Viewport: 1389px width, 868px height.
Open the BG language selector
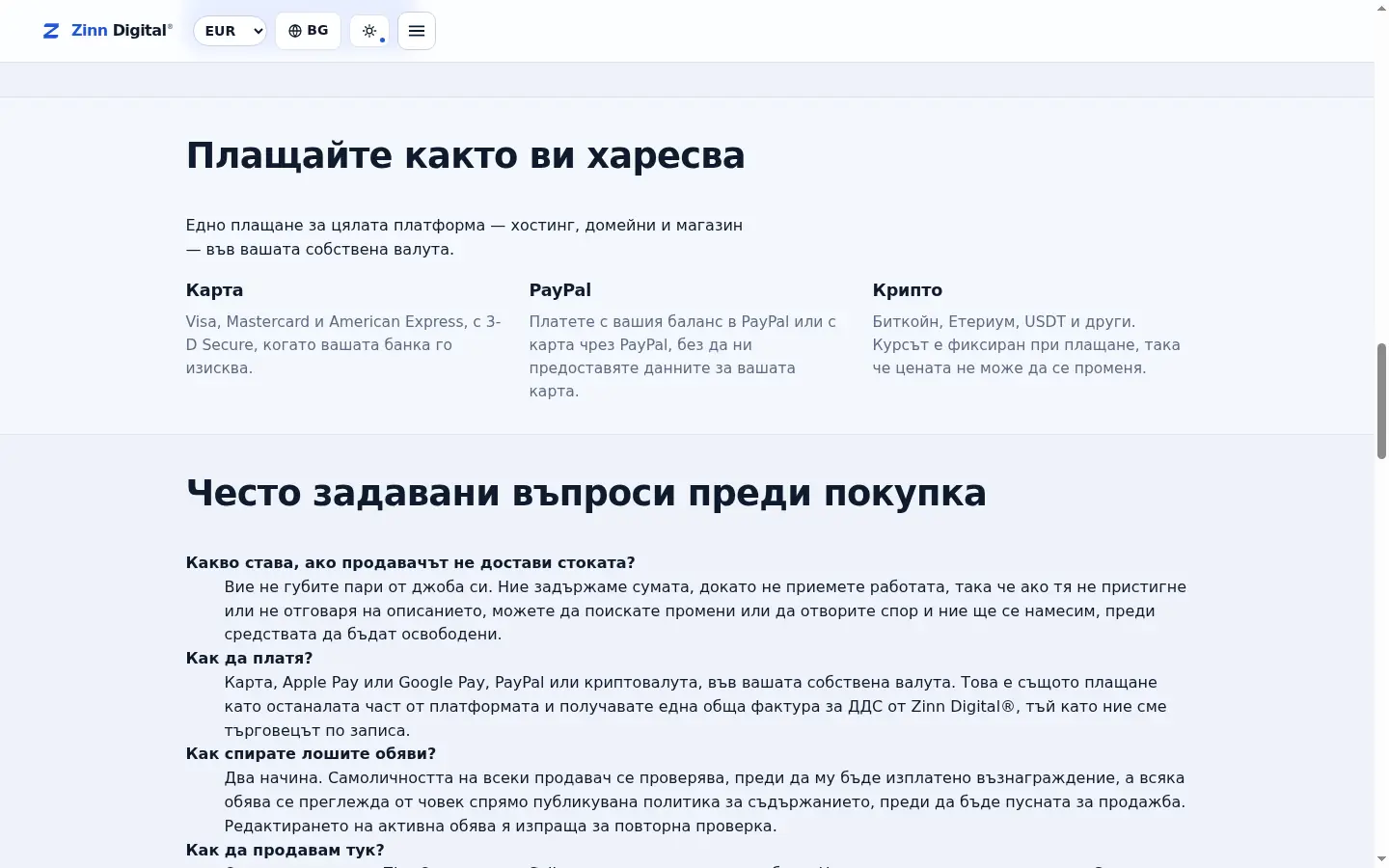pos(308,31)
